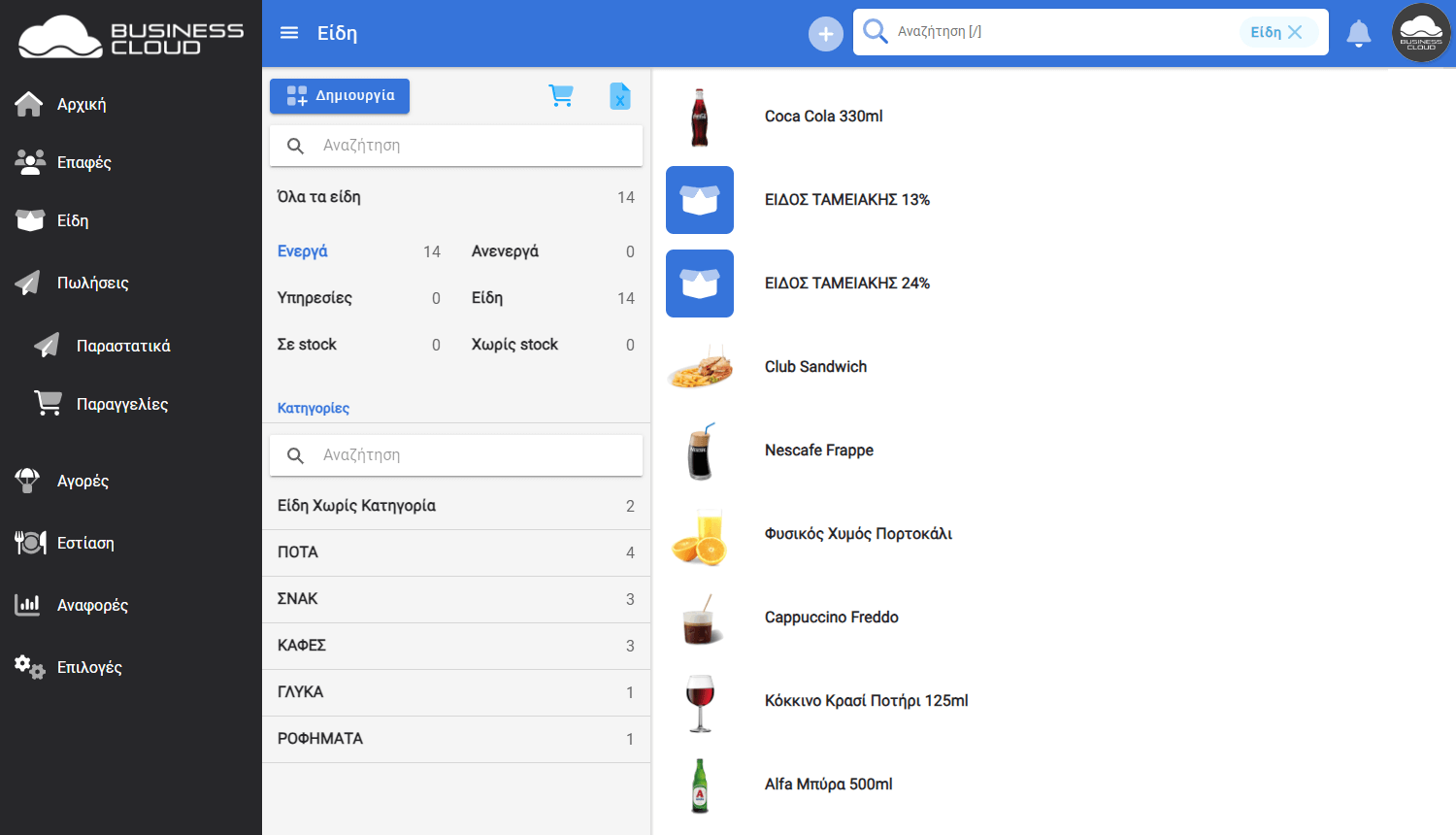Click the Δημιουργία button
This screenshot has height=835, width=1456.
point(340,96)
